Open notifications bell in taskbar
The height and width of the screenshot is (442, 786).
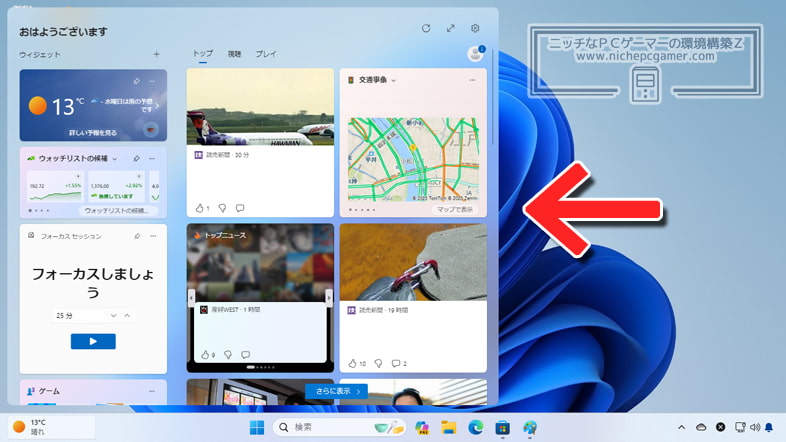(x=769, y=427)
